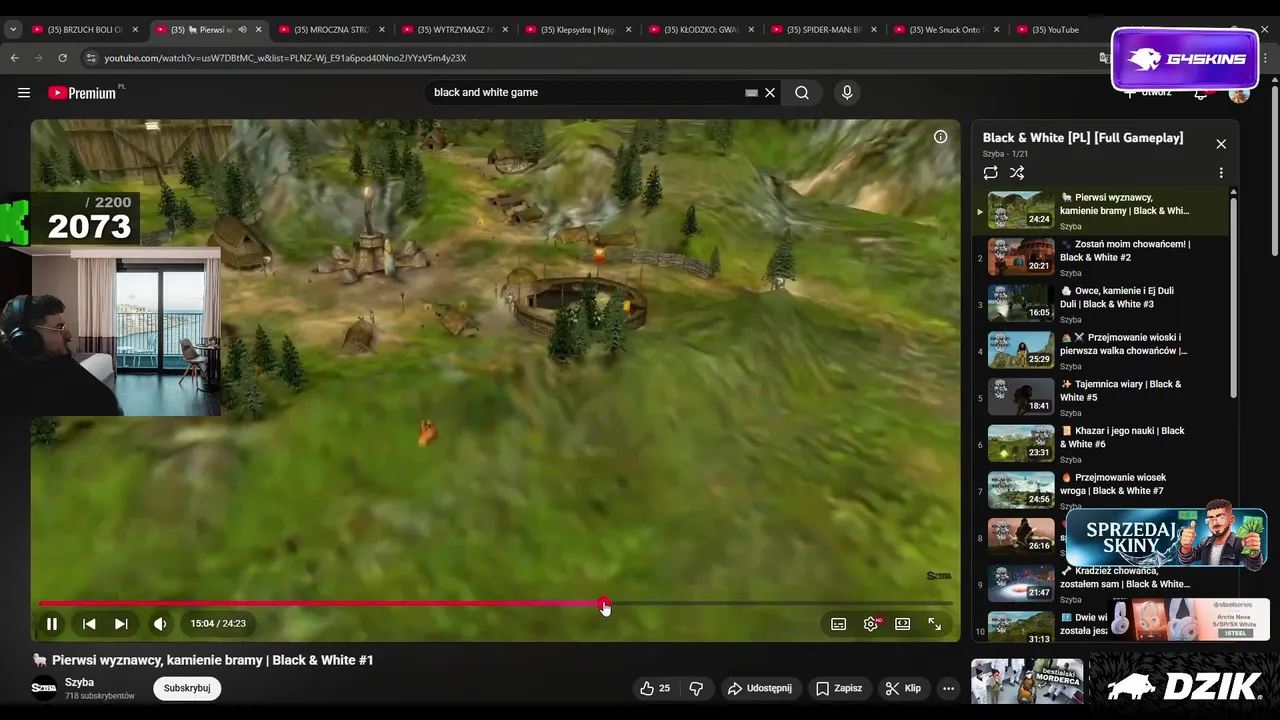Screen dimensions: 1280x720
Task: Close the playlist panel
Action: point(1221,144)
